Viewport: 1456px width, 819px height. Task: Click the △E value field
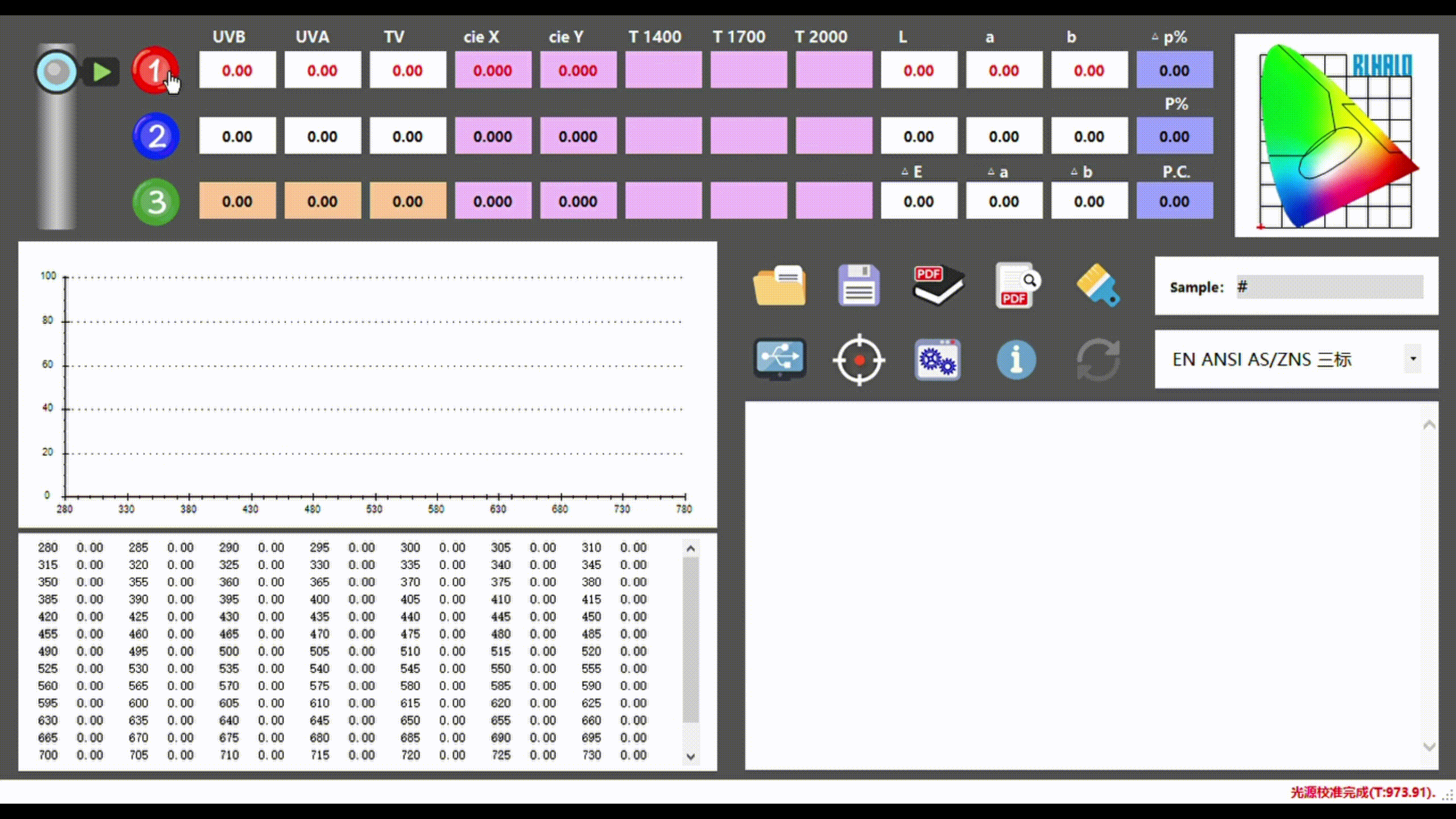tap(919, 201)
